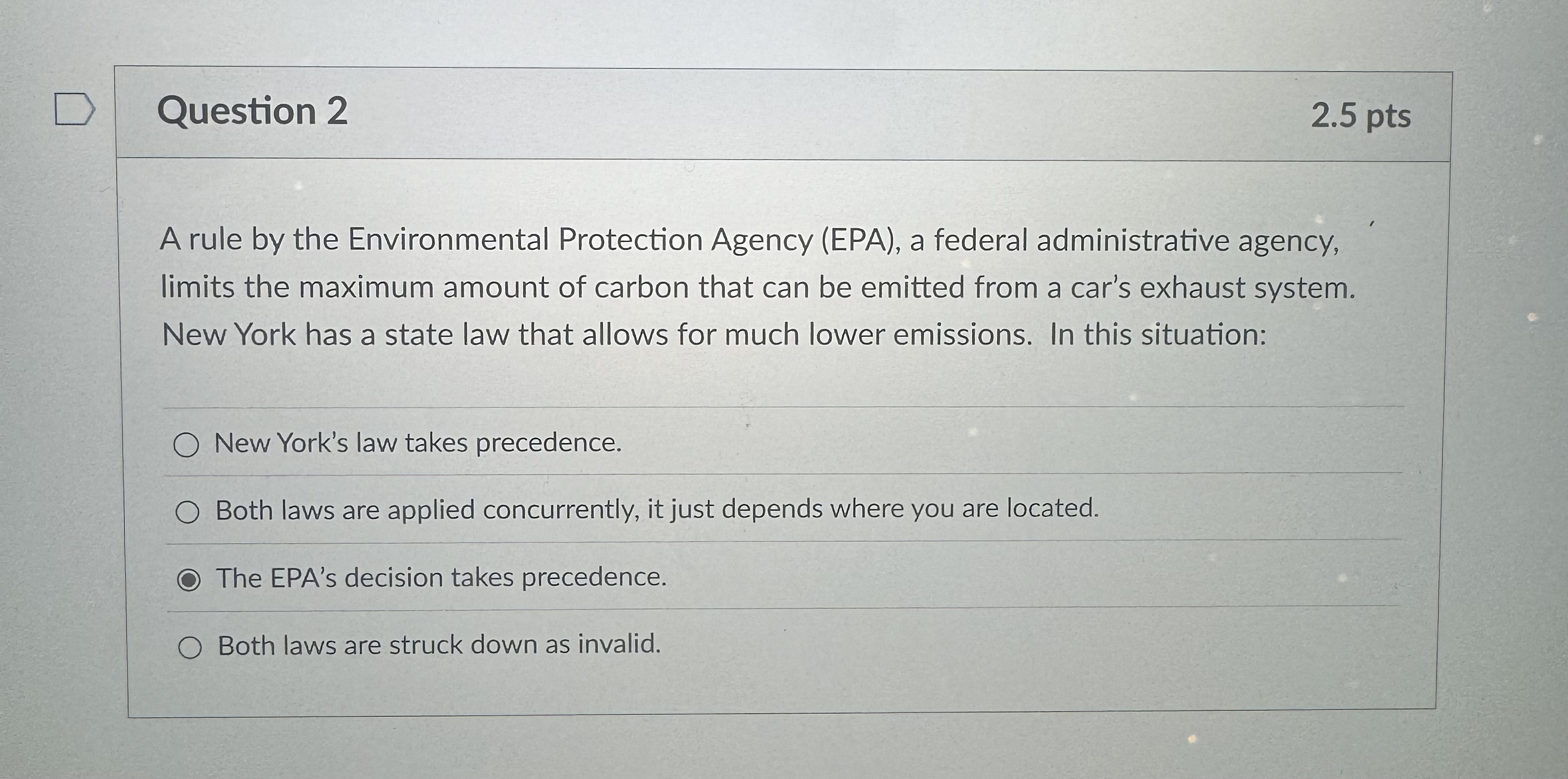Screen dimensions: 1568x779
Task: Choose 'Both laws are applied concurrently' answer
Action: tap(189, 512)
